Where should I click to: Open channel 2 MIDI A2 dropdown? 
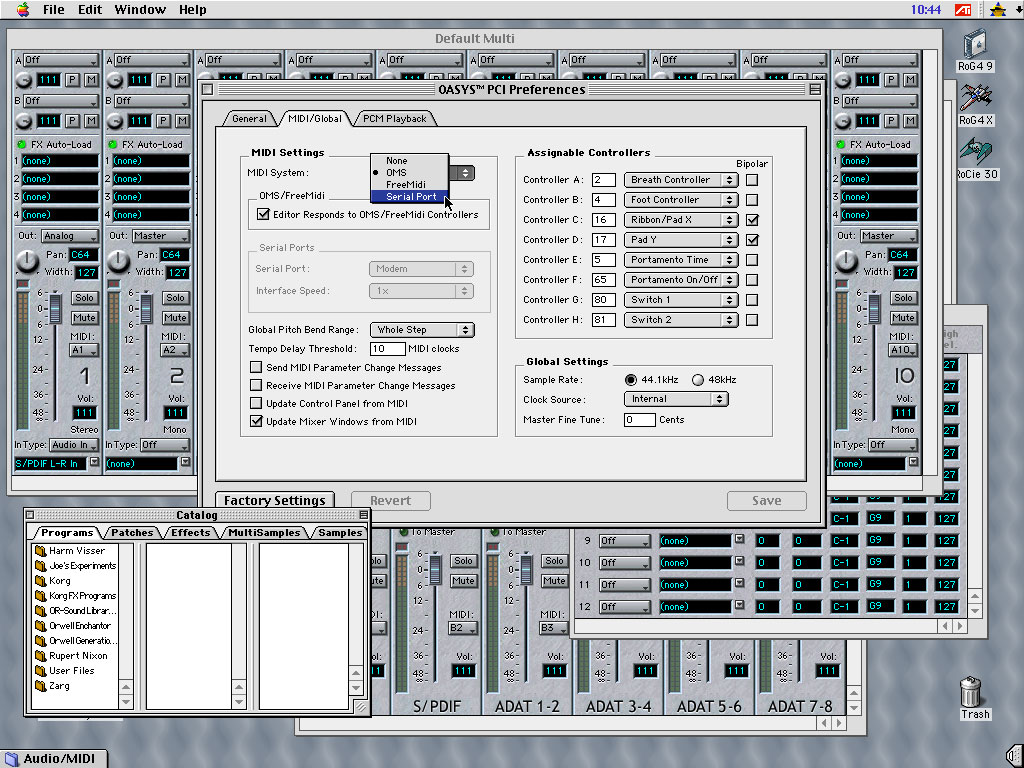click(x=174, y=350)
